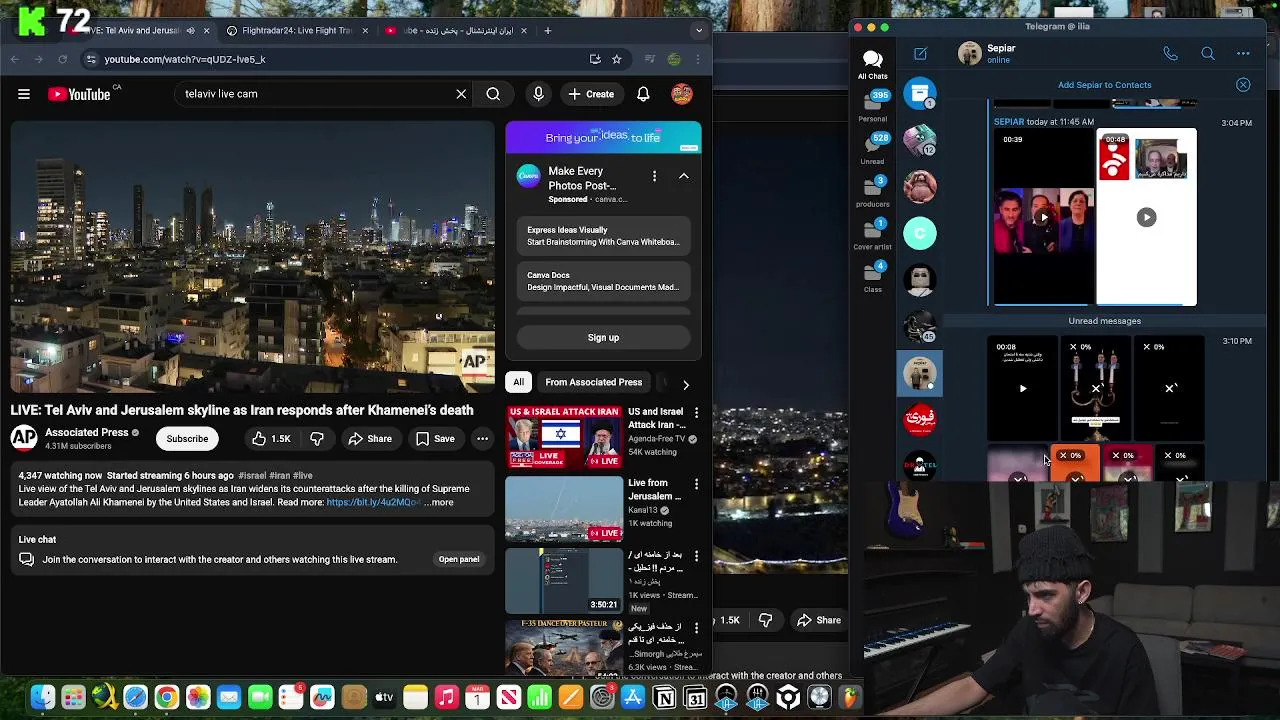The image size is (1280, 720).
Task: Expand the description with ...more
Action: coord(439,502)
